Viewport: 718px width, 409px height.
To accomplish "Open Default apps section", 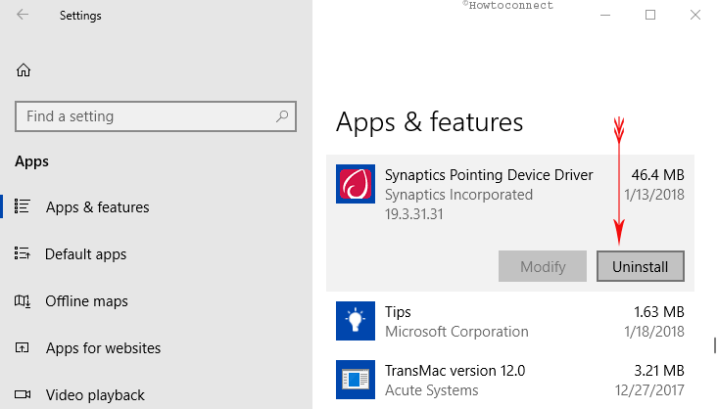I will click(86, 254).
